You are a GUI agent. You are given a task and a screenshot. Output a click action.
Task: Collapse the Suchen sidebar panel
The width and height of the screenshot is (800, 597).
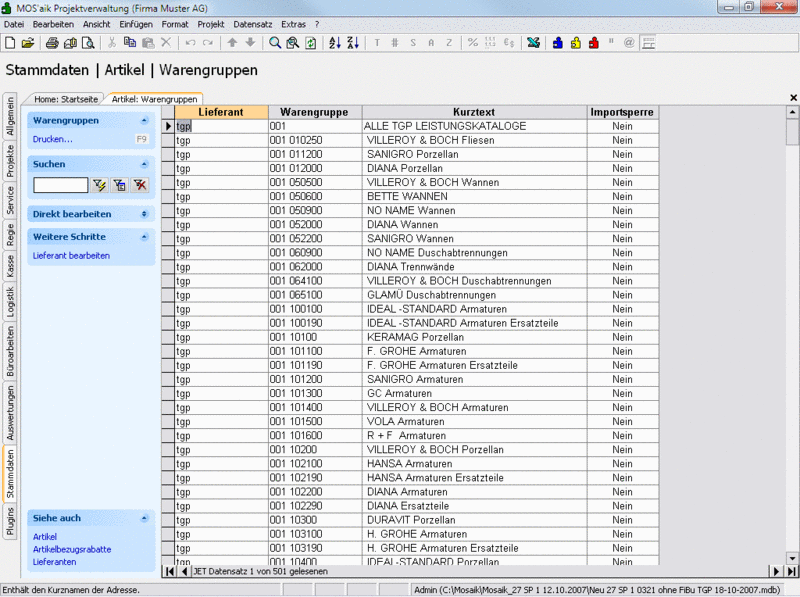click(144, 164)
